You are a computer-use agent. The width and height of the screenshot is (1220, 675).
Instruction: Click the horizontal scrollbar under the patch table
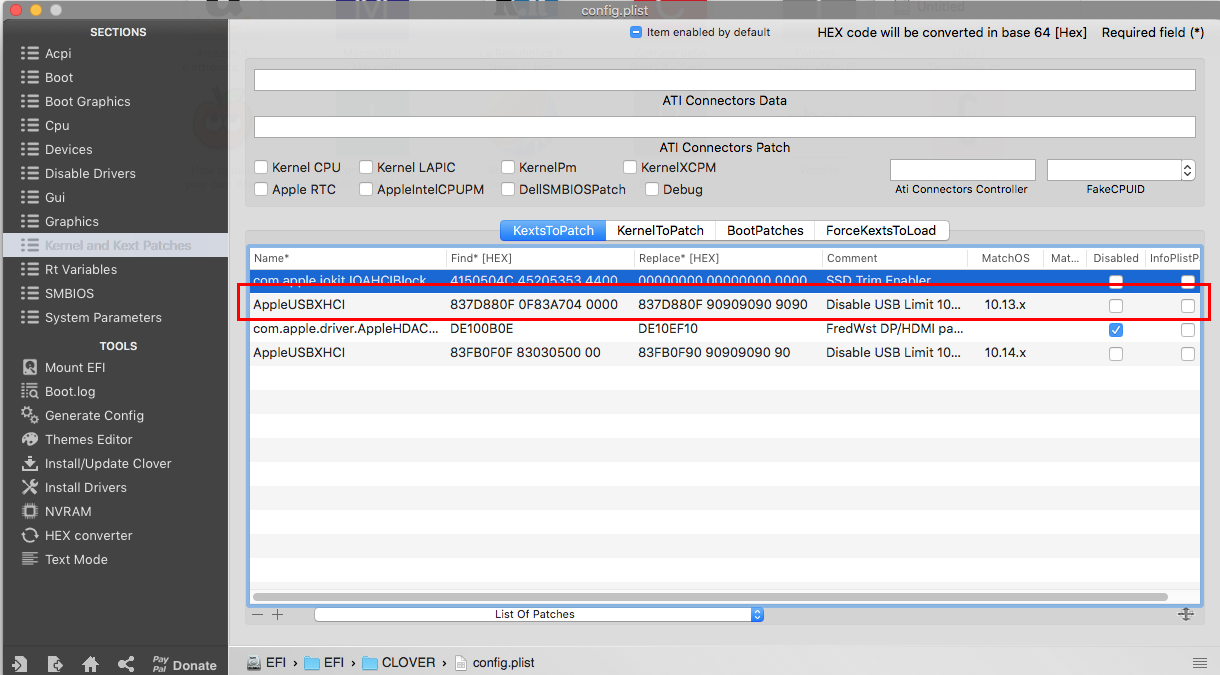click(x=710, y=597)
